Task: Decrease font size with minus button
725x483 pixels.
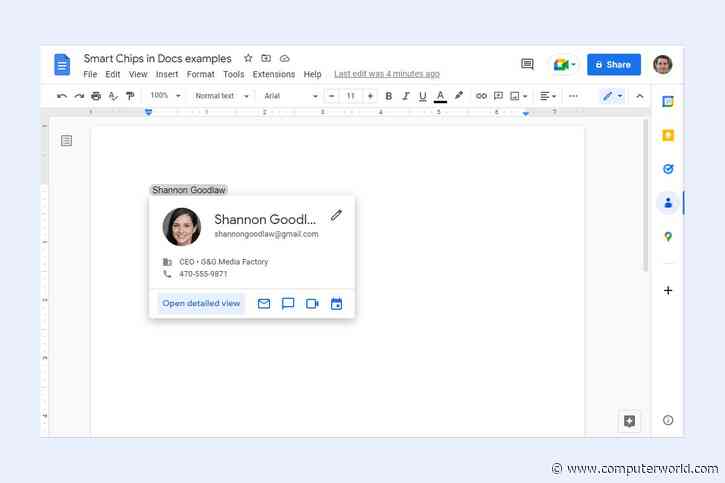Action: click(332, 96)
